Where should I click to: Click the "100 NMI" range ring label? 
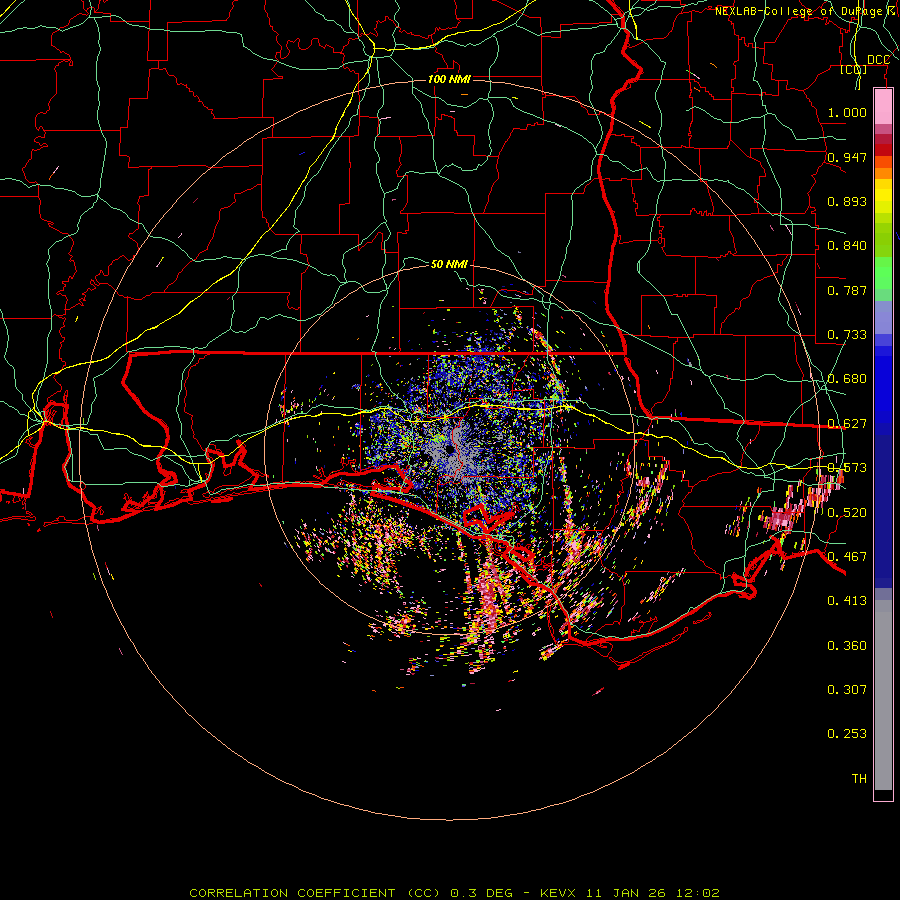click(449, 79)
